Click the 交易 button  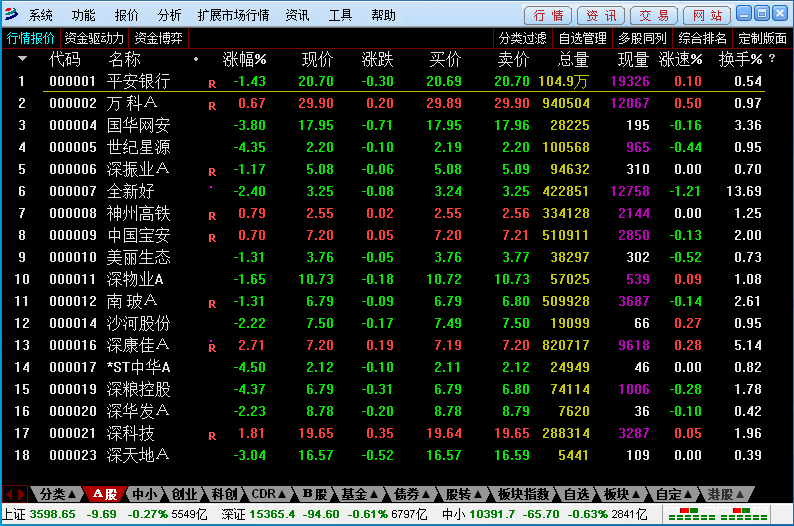click(x=654, y=16)
